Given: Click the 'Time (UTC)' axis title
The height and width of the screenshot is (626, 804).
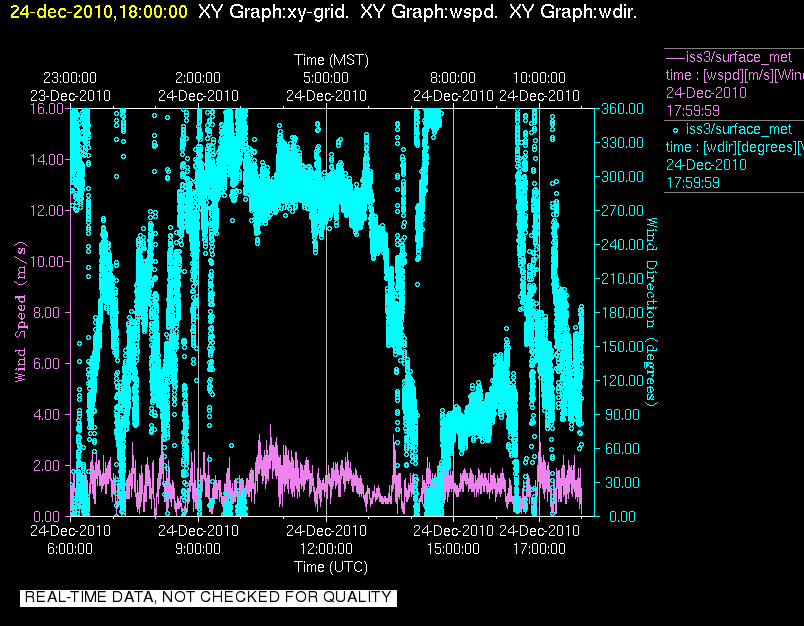Looking at the screenshot, I should pos(331,567).
